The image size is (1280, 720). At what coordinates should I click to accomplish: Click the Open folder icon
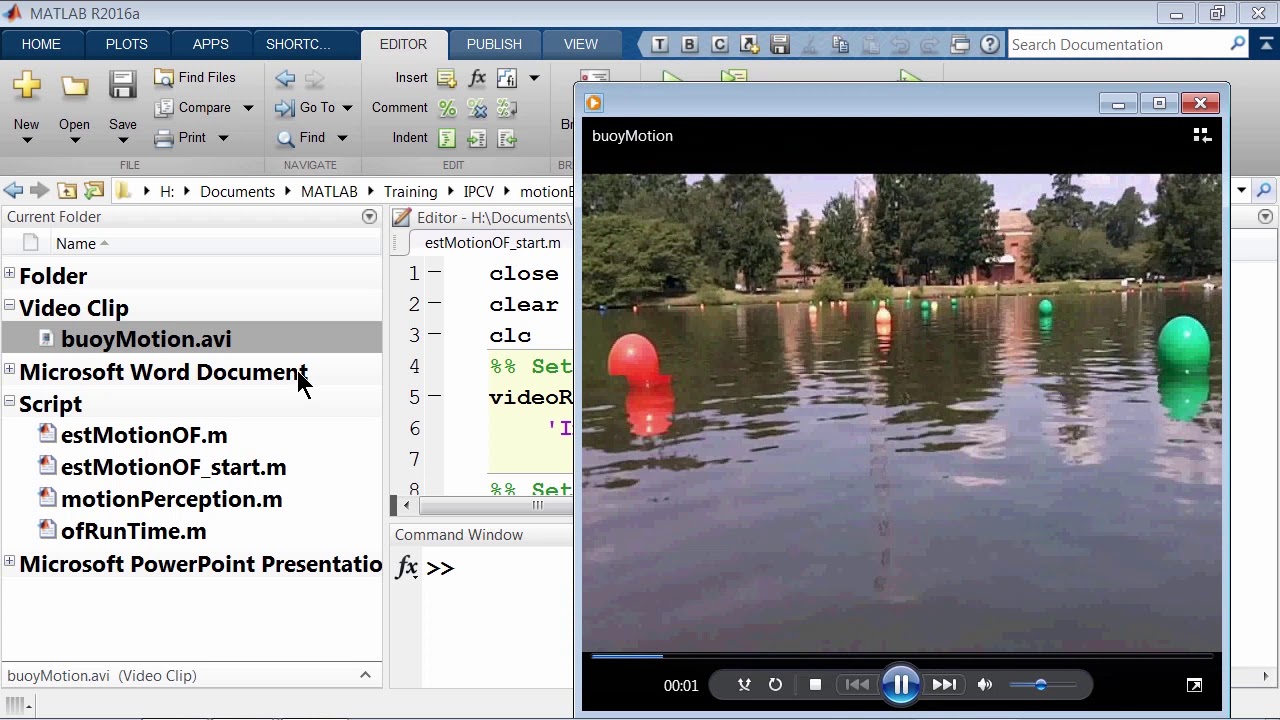tap(74, 87)
